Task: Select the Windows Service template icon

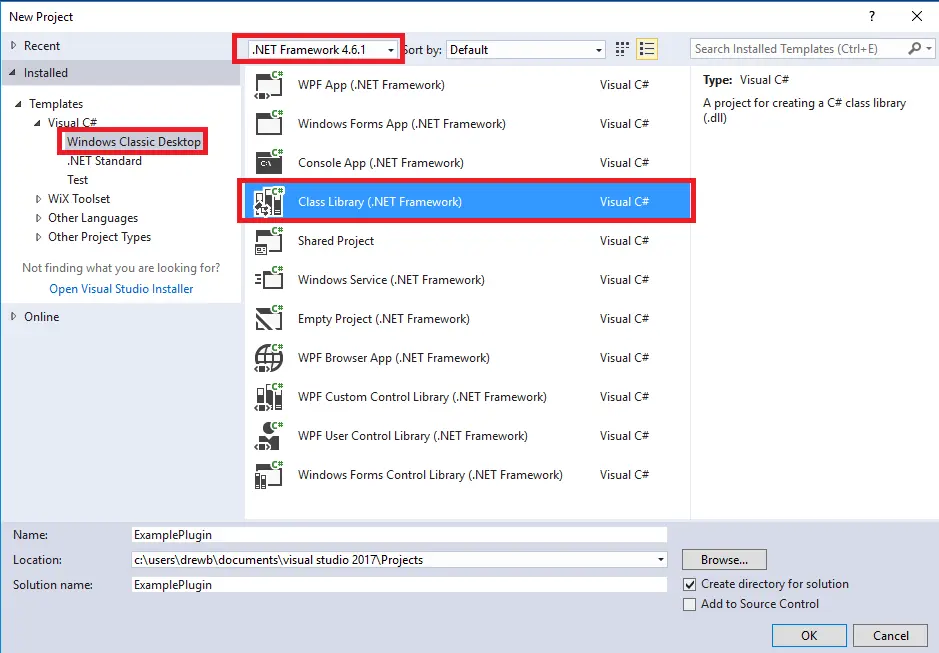Action: tap(268, 280)
